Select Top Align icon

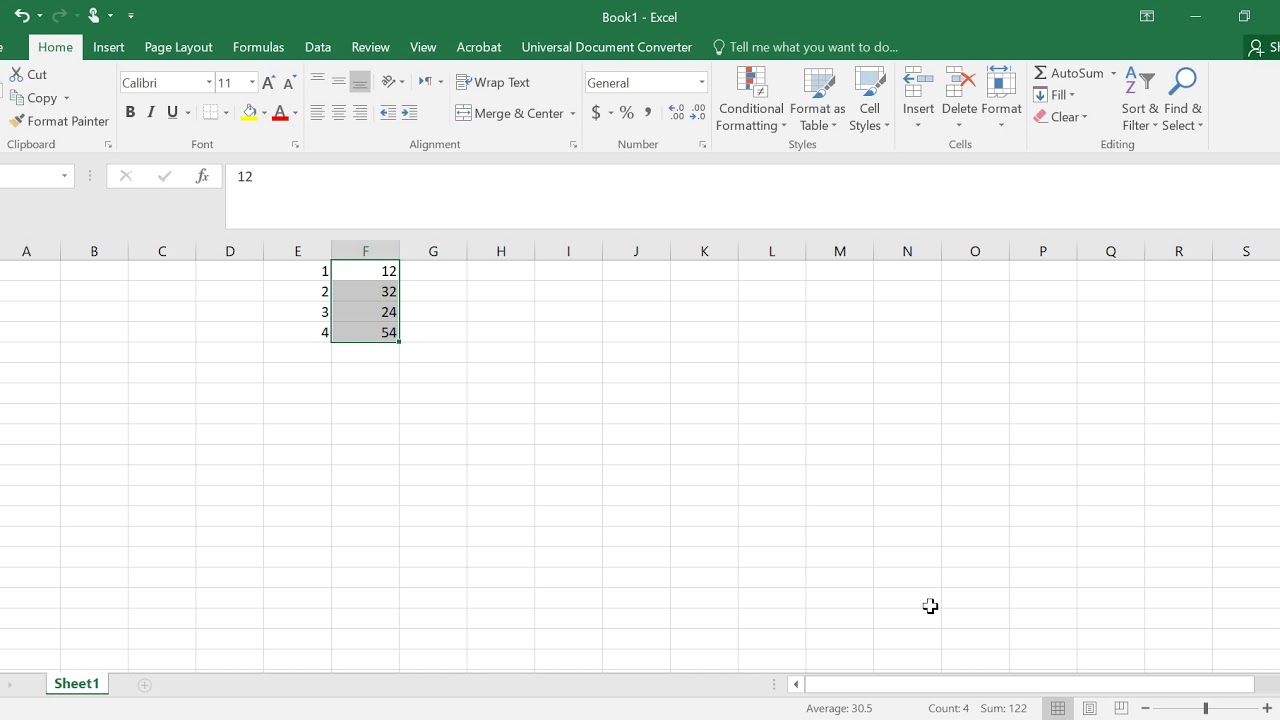(x=317, y=82)
